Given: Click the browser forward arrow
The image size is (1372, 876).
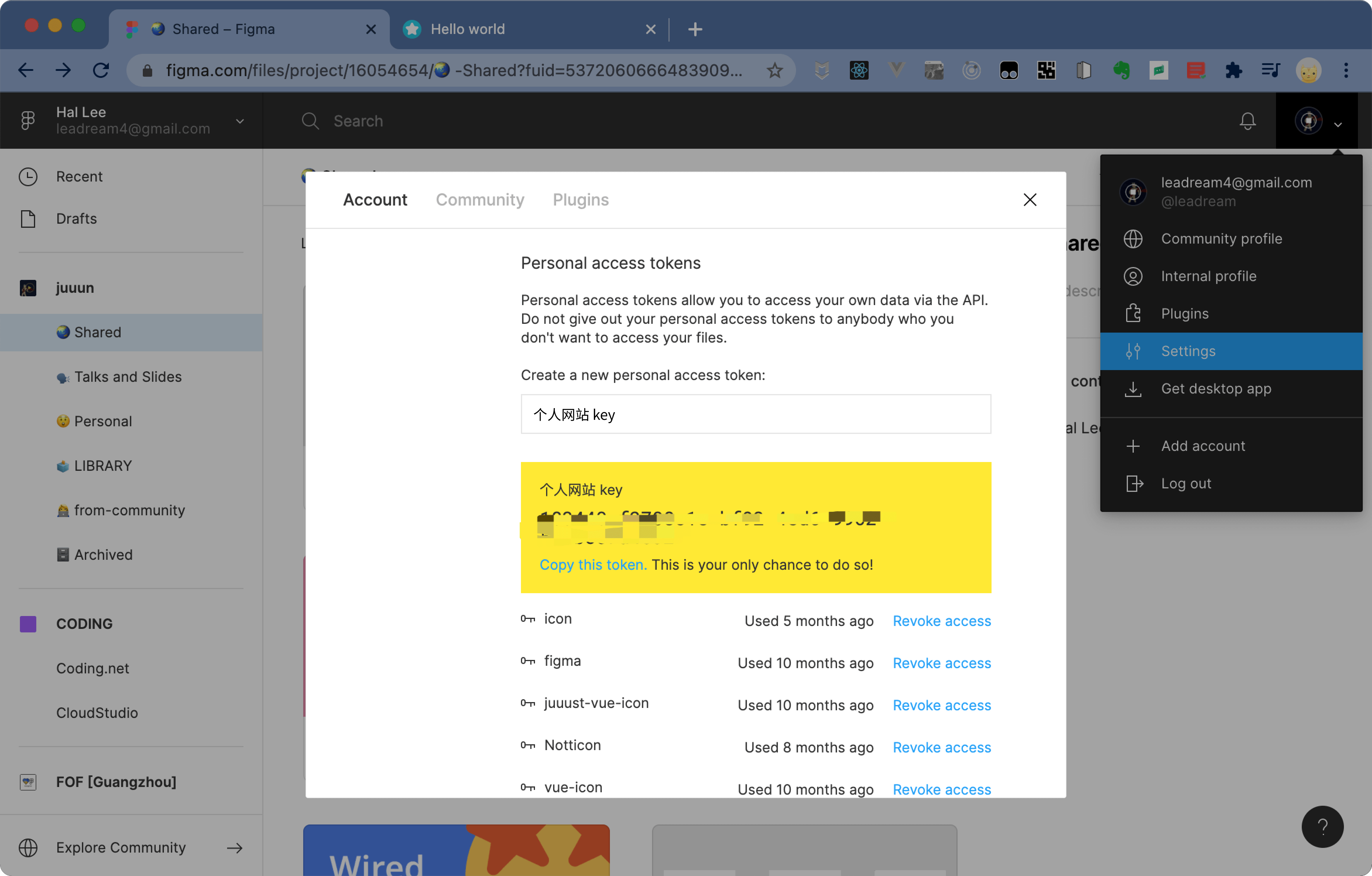Looking at the screenshot, I should (x=63, y=70).
